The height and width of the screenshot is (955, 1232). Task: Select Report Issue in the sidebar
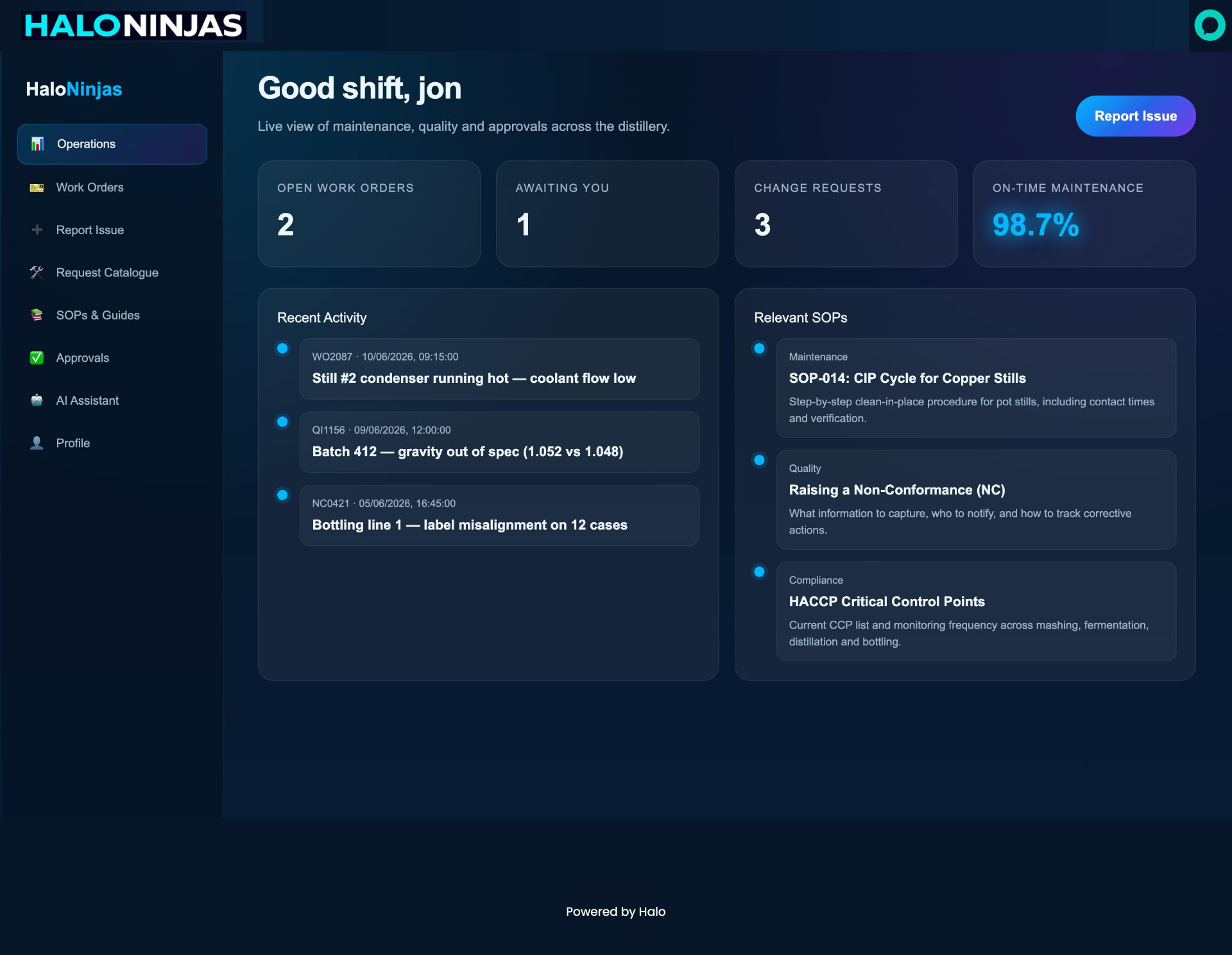coord(112,230)
